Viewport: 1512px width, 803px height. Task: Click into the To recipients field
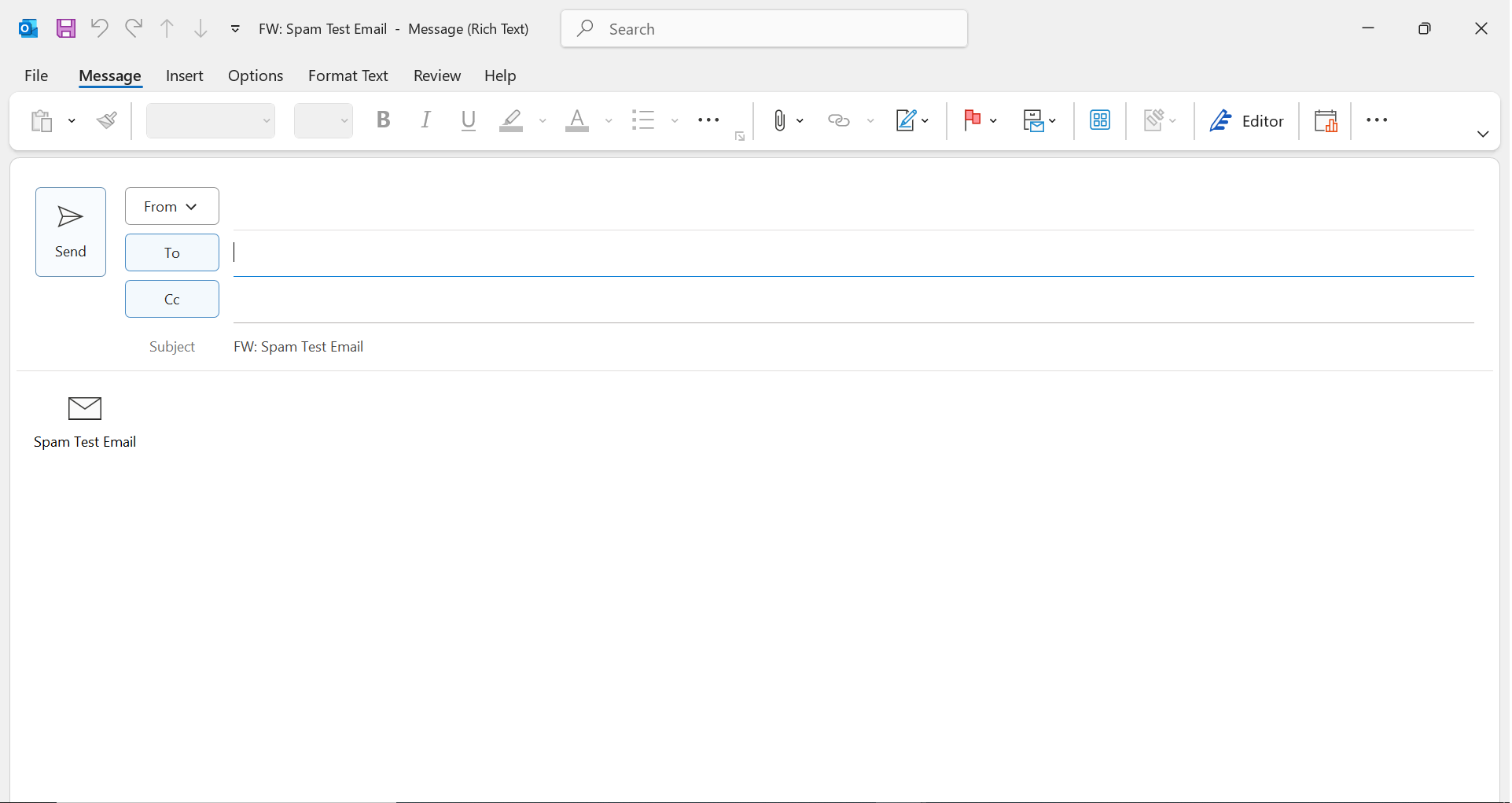pos(853,252)
